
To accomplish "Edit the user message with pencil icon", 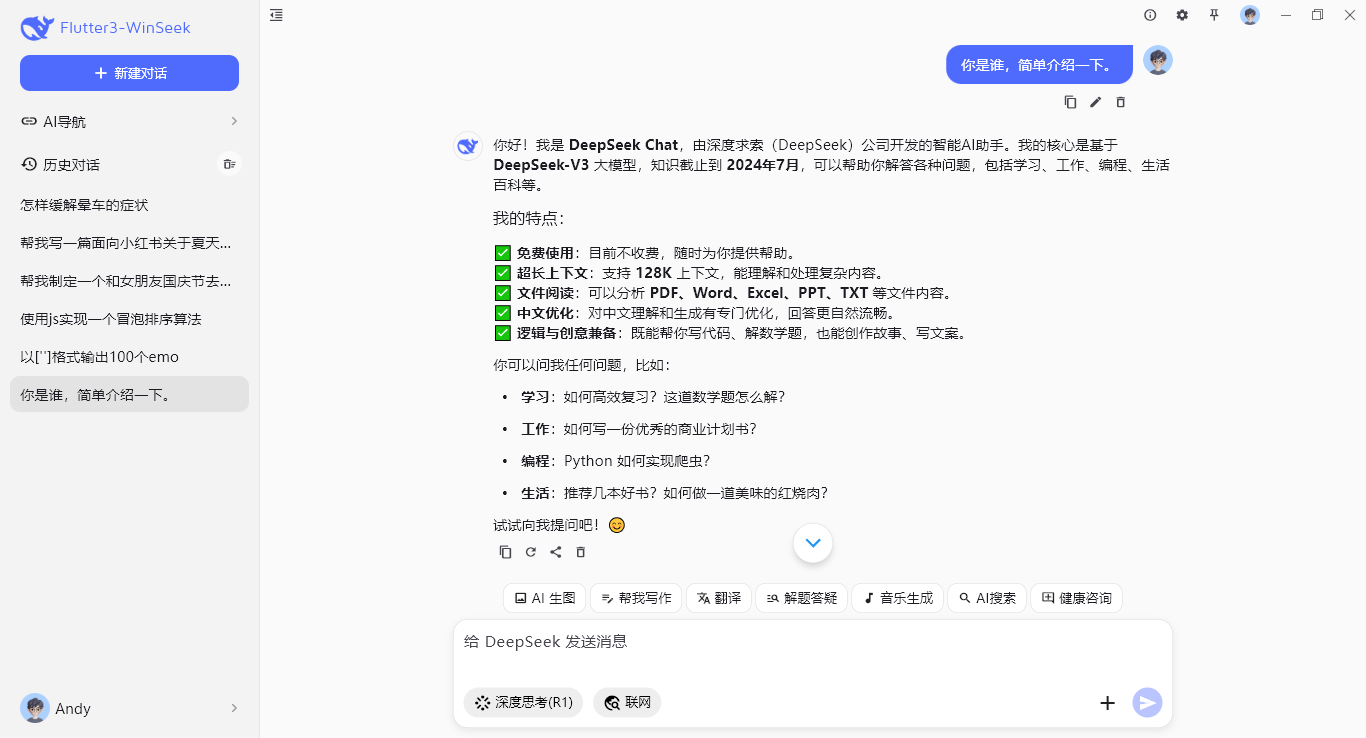I will [1095, 102].
